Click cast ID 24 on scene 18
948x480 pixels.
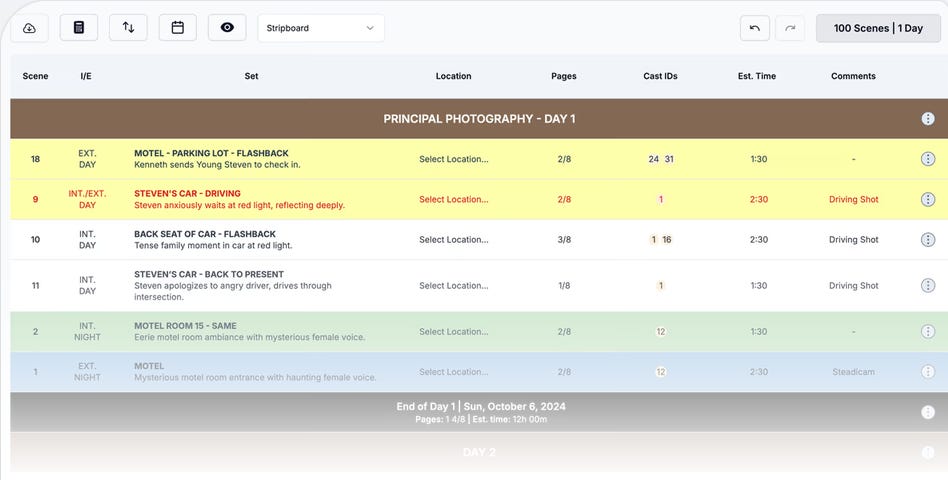click(x=654, y=159)
